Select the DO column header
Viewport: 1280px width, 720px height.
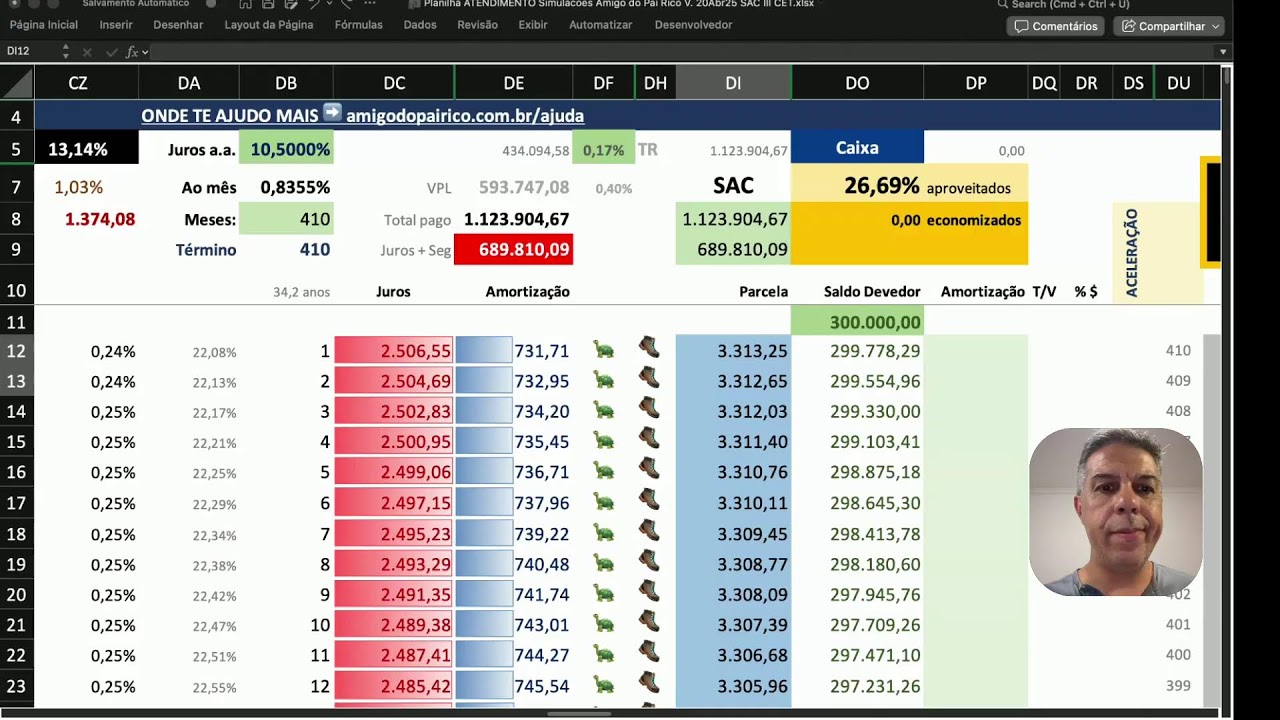[x=857, y=83]
